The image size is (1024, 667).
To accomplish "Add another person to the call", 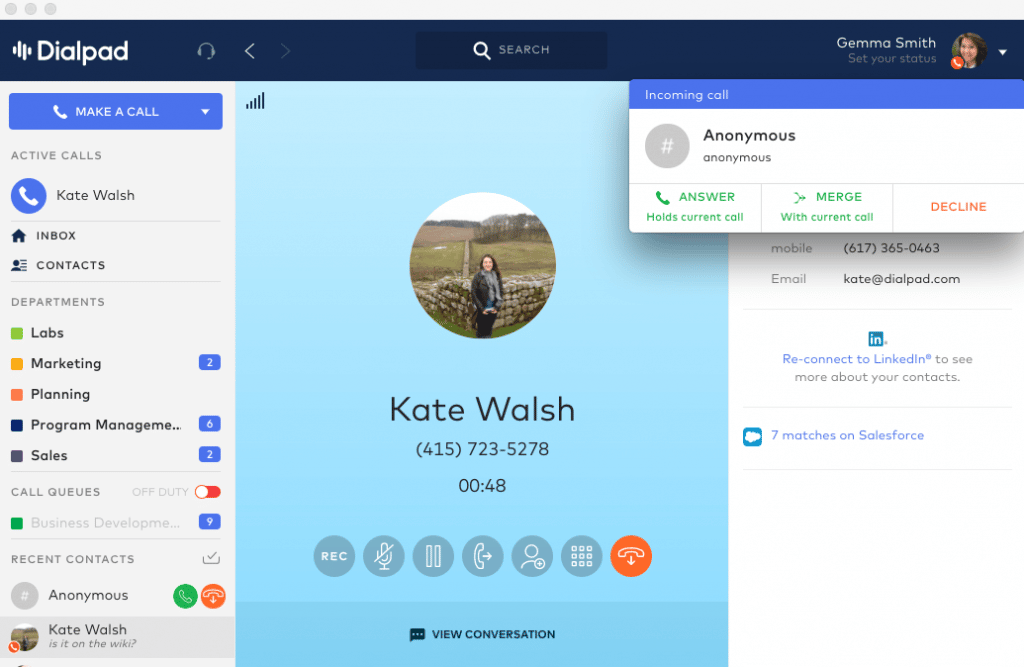I will (x=532, y=556).
